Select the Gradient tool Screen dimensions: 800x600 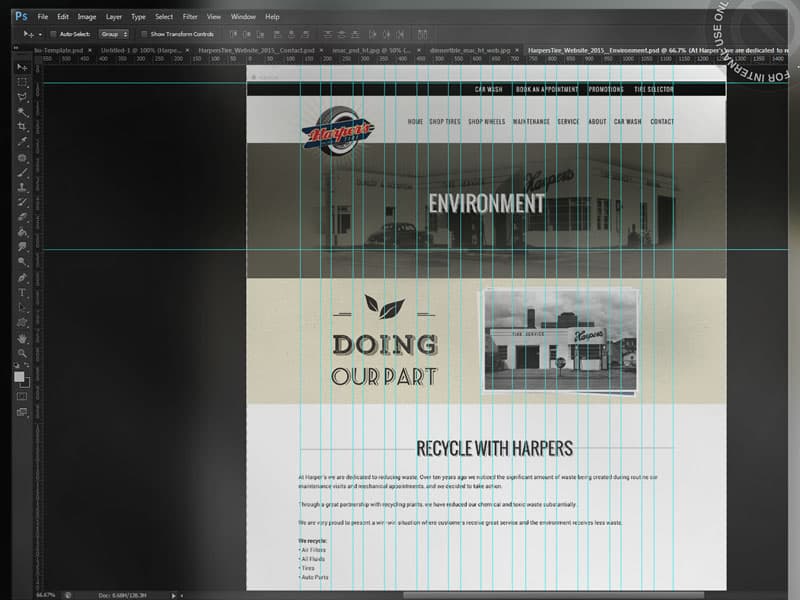22,232
